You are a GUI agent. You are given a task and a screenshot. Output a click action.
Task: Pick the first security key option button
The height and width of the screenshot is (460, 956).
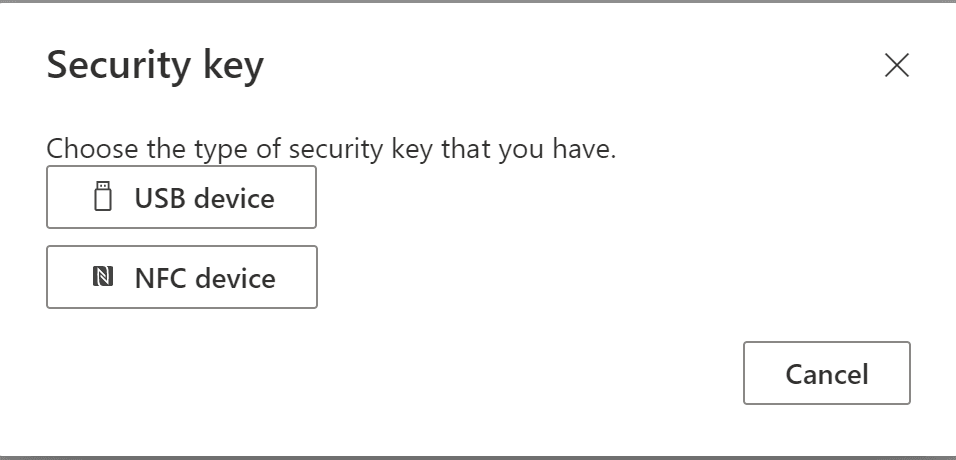click(181, 197)
